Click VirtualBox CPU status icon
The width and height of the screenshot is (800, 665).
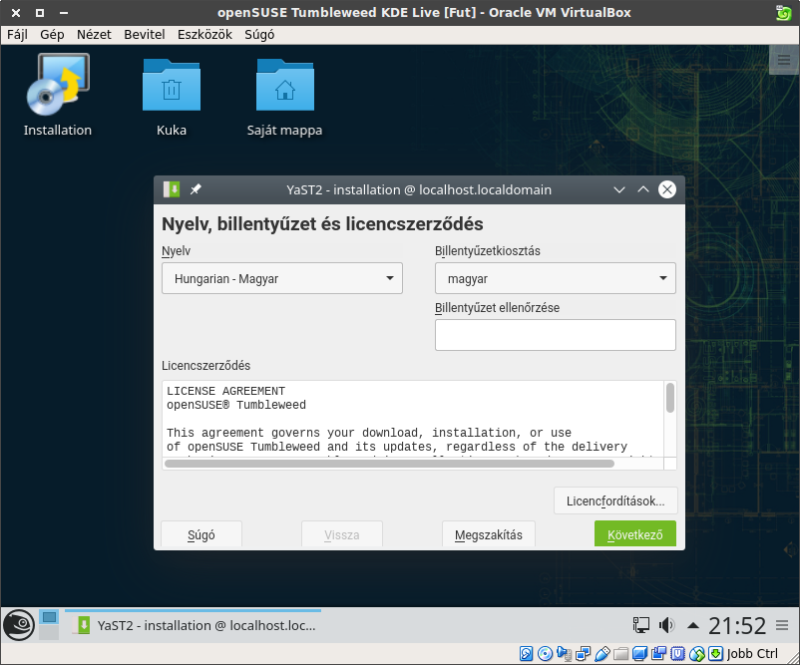coord(678,654)
